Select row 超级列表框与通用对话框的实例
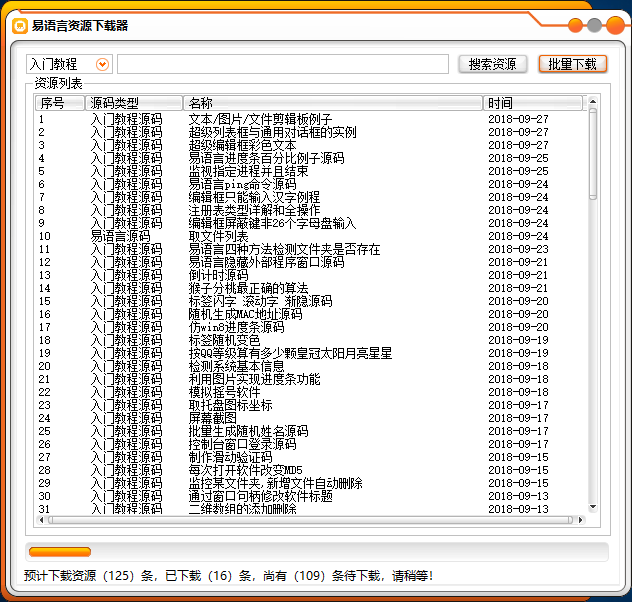Screen dimensions: 632x602 (272, 132)
